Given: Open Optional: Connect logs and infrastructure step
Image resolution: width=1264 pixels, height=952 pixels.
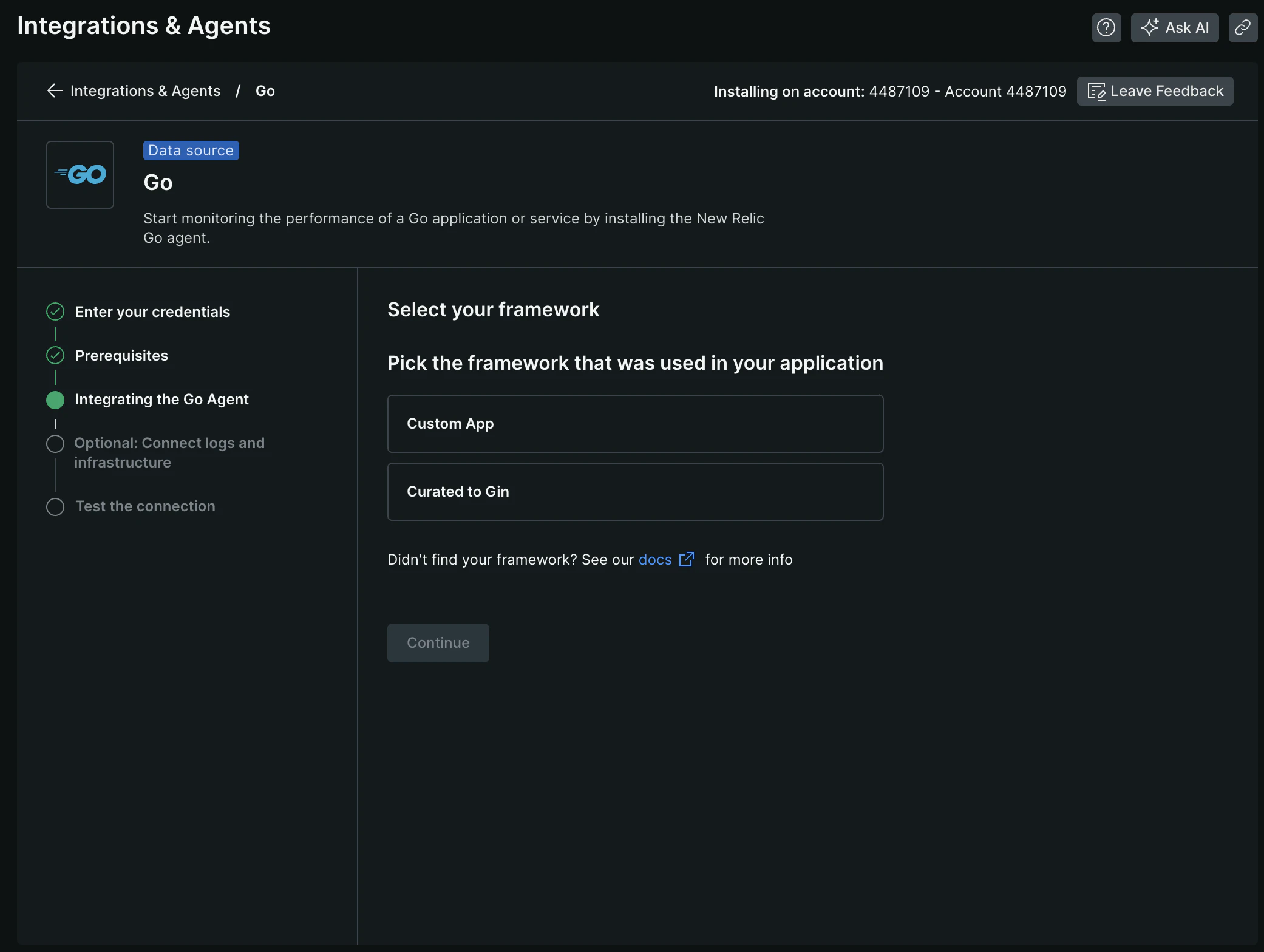Looking at the screenshot, I should tap(169, 453).
